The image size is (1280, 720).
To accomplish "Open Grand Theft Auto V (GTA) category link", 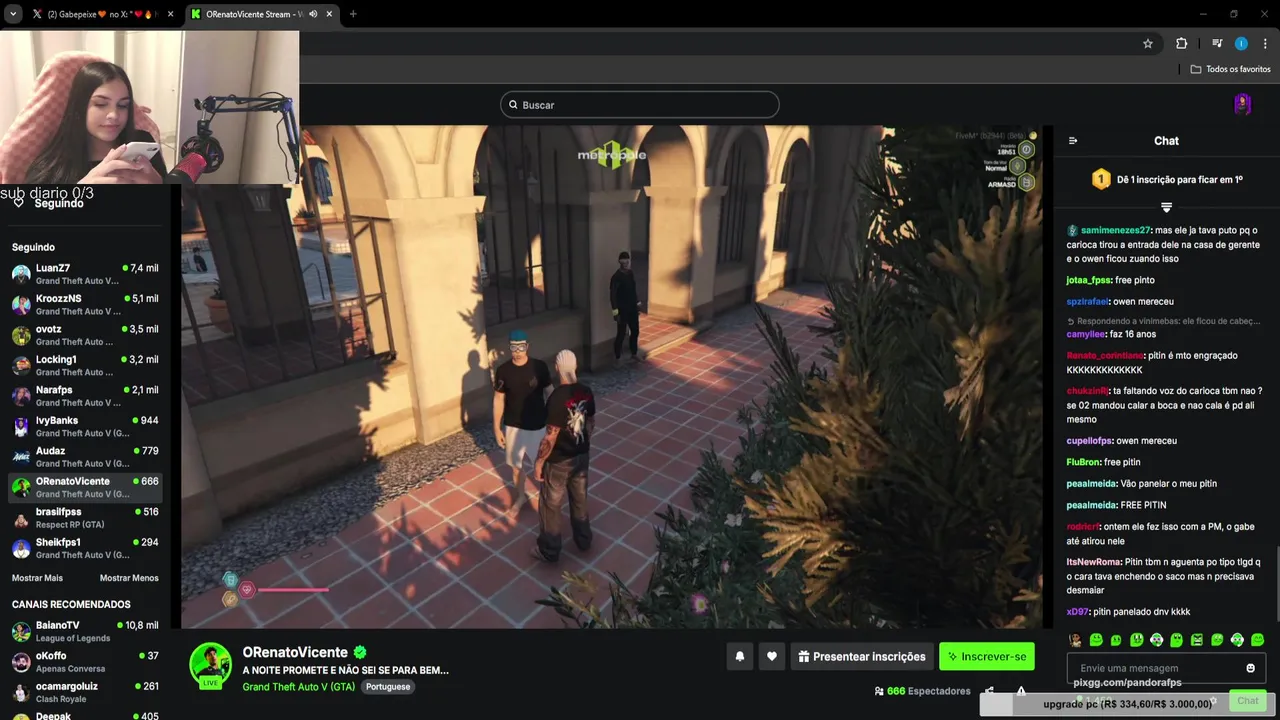I will 299,687.
